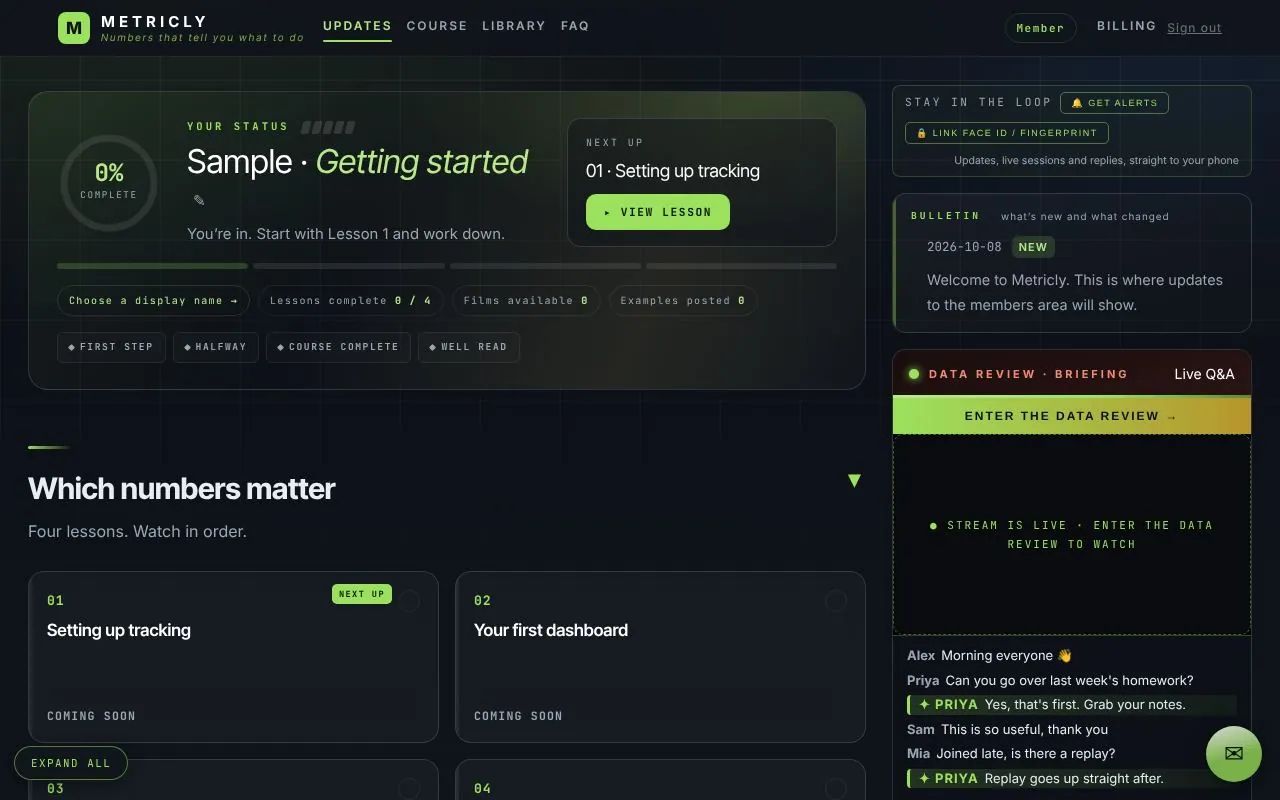Click the lock Link Face ID button

click(1007, 133)
